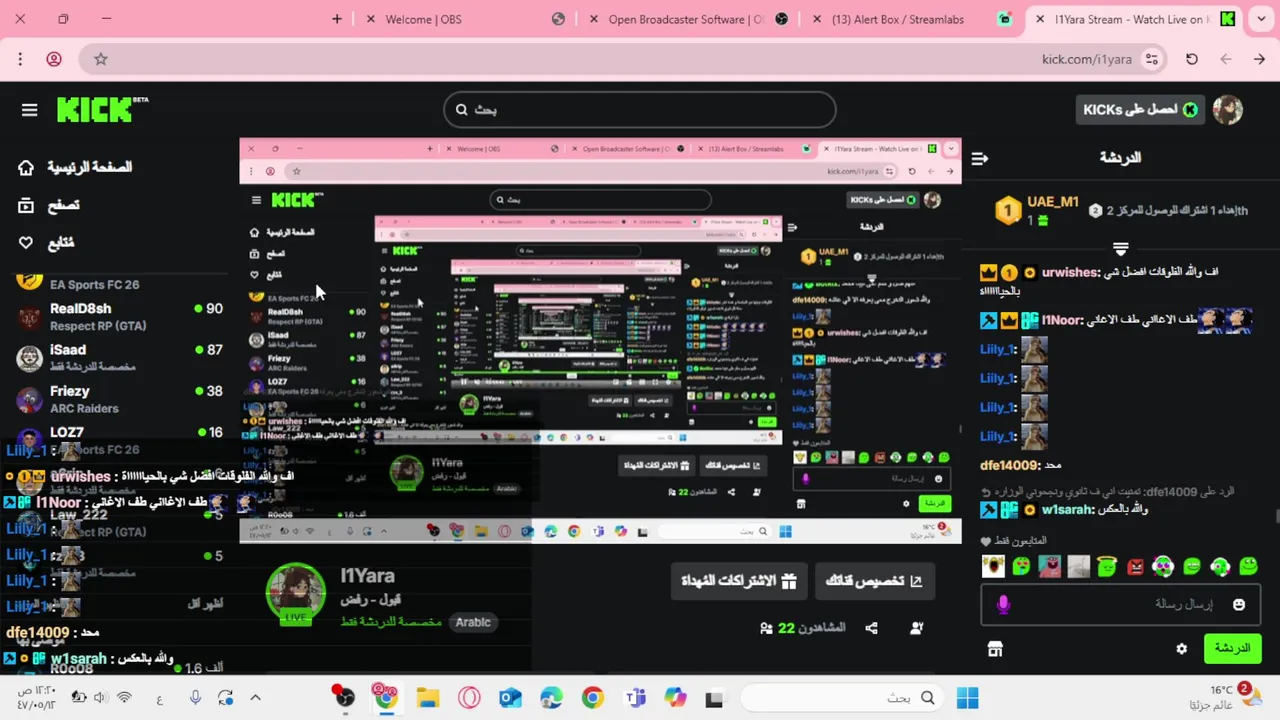Open iSaad channel in sidebar
The height and width of the screenshot is (720, 1280).
tap(120, 358)
